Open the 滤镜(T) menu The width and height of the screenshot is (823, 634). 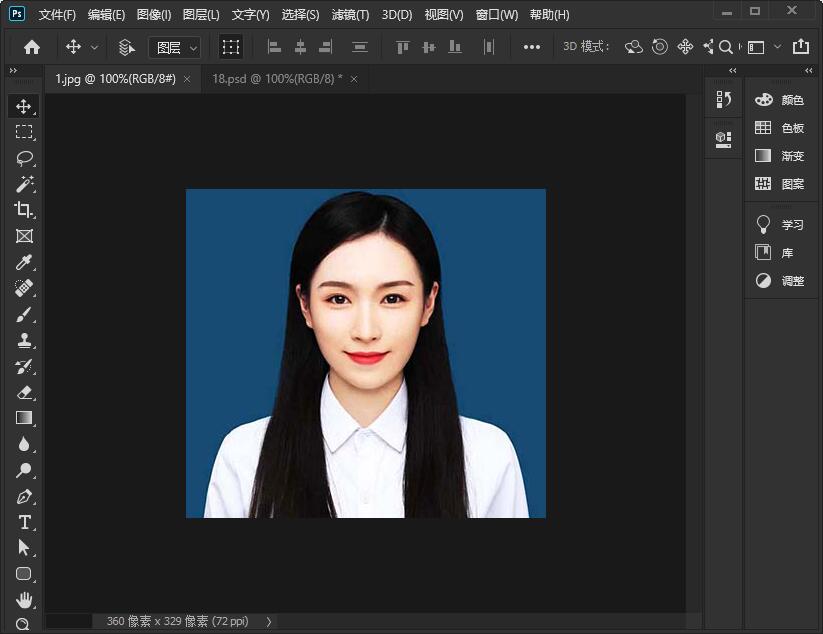click(350, 15)
